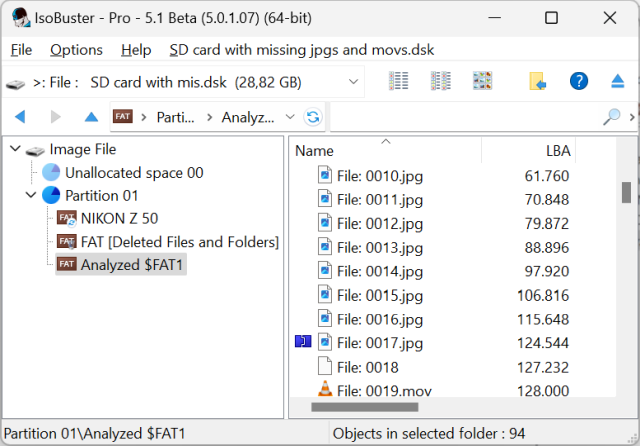Select File: 0011.jpg
The height and width of the screenshot is (446, 640).
[x=380, y=200]
